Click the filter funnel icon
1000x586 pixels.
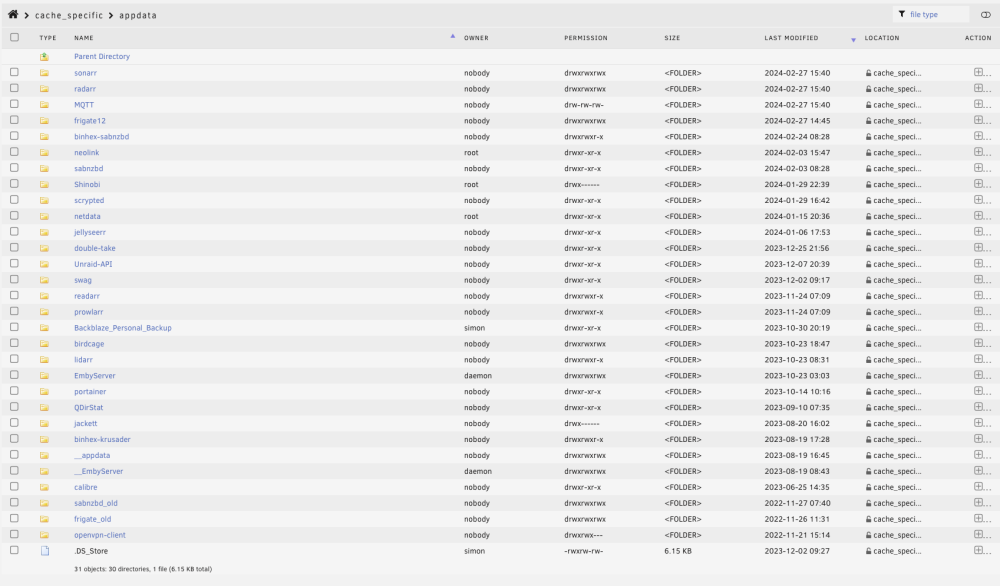[x=902, y=14]
